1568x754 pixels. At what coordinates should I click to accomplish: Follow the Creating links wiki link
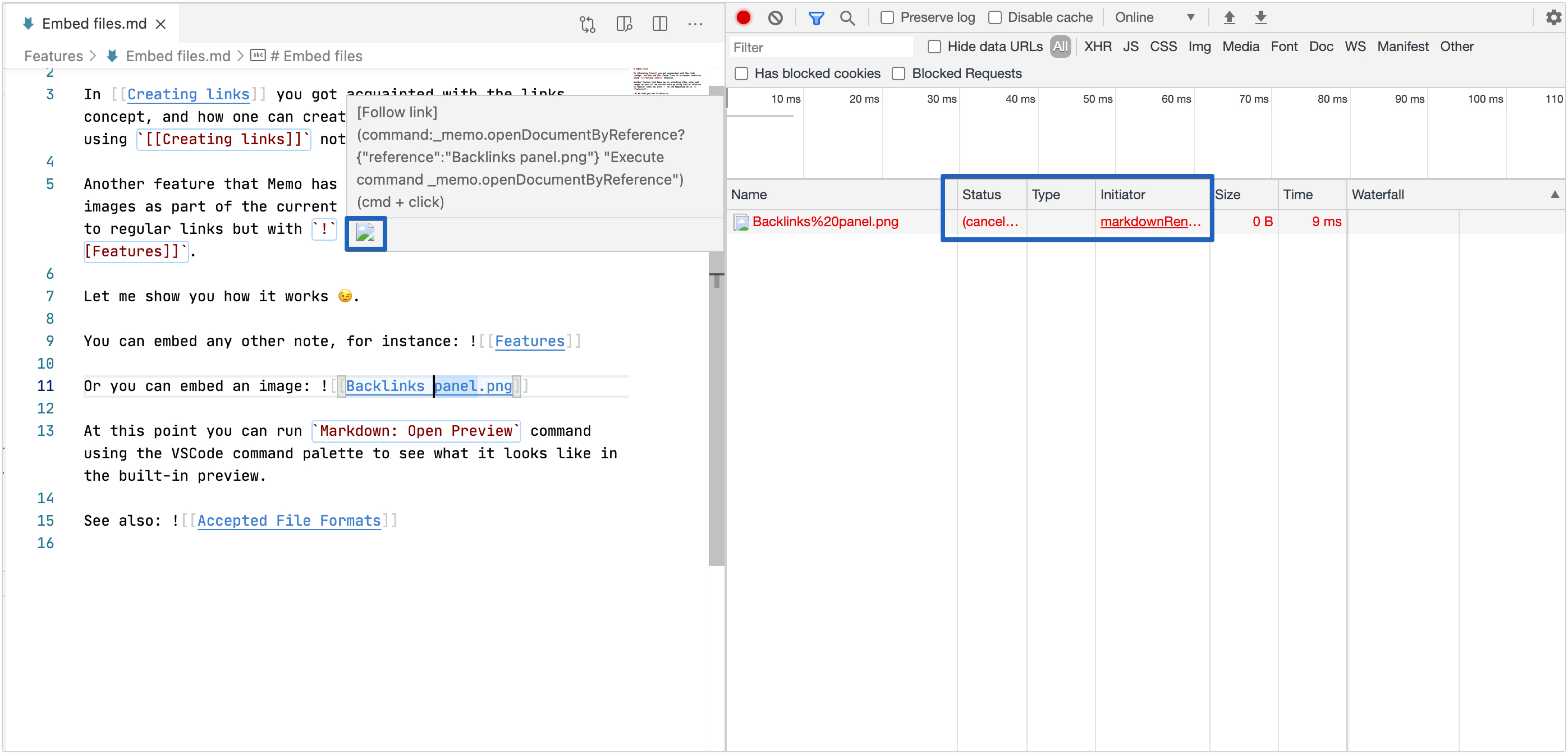point(188,94)
